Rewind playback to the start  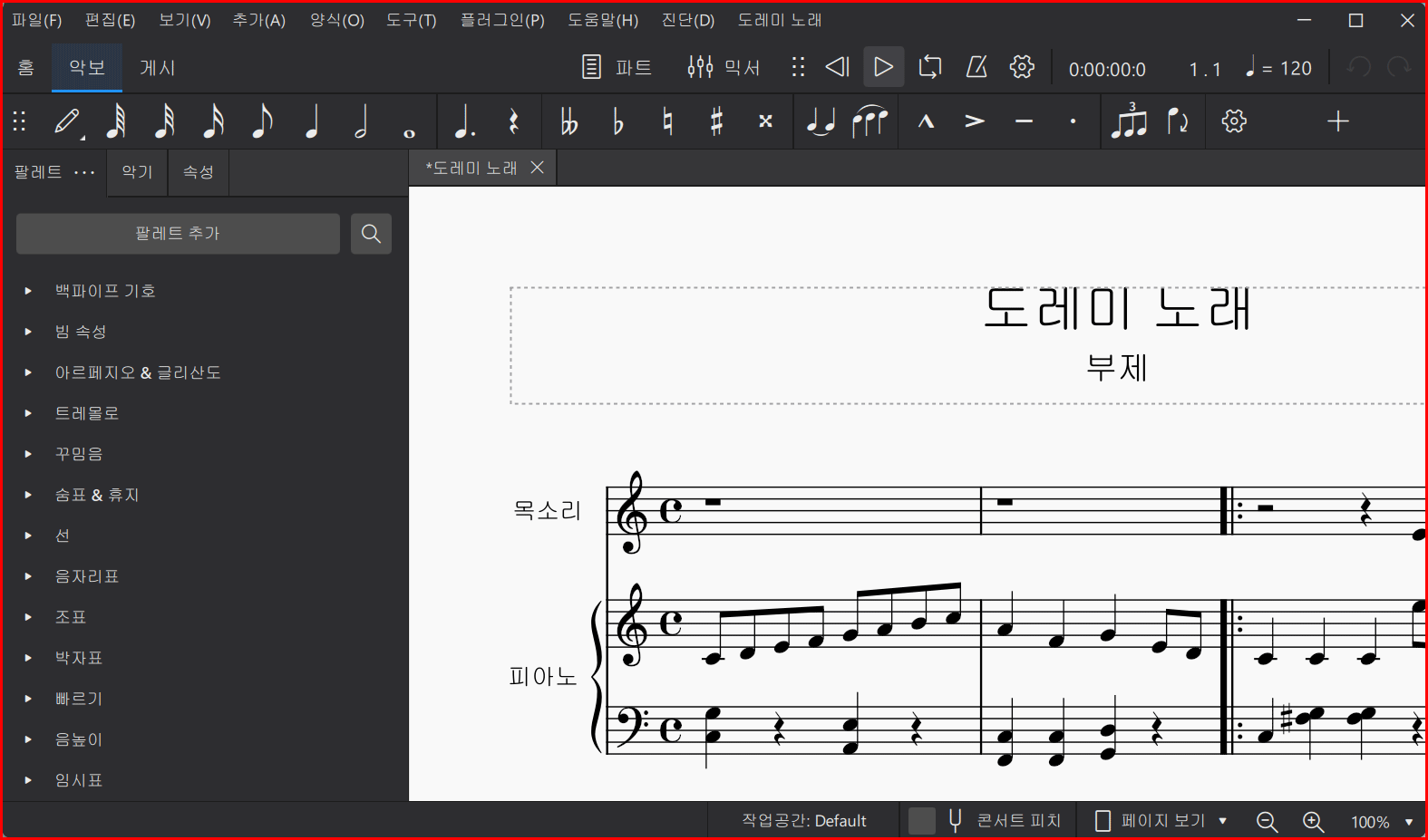point(837,67)
